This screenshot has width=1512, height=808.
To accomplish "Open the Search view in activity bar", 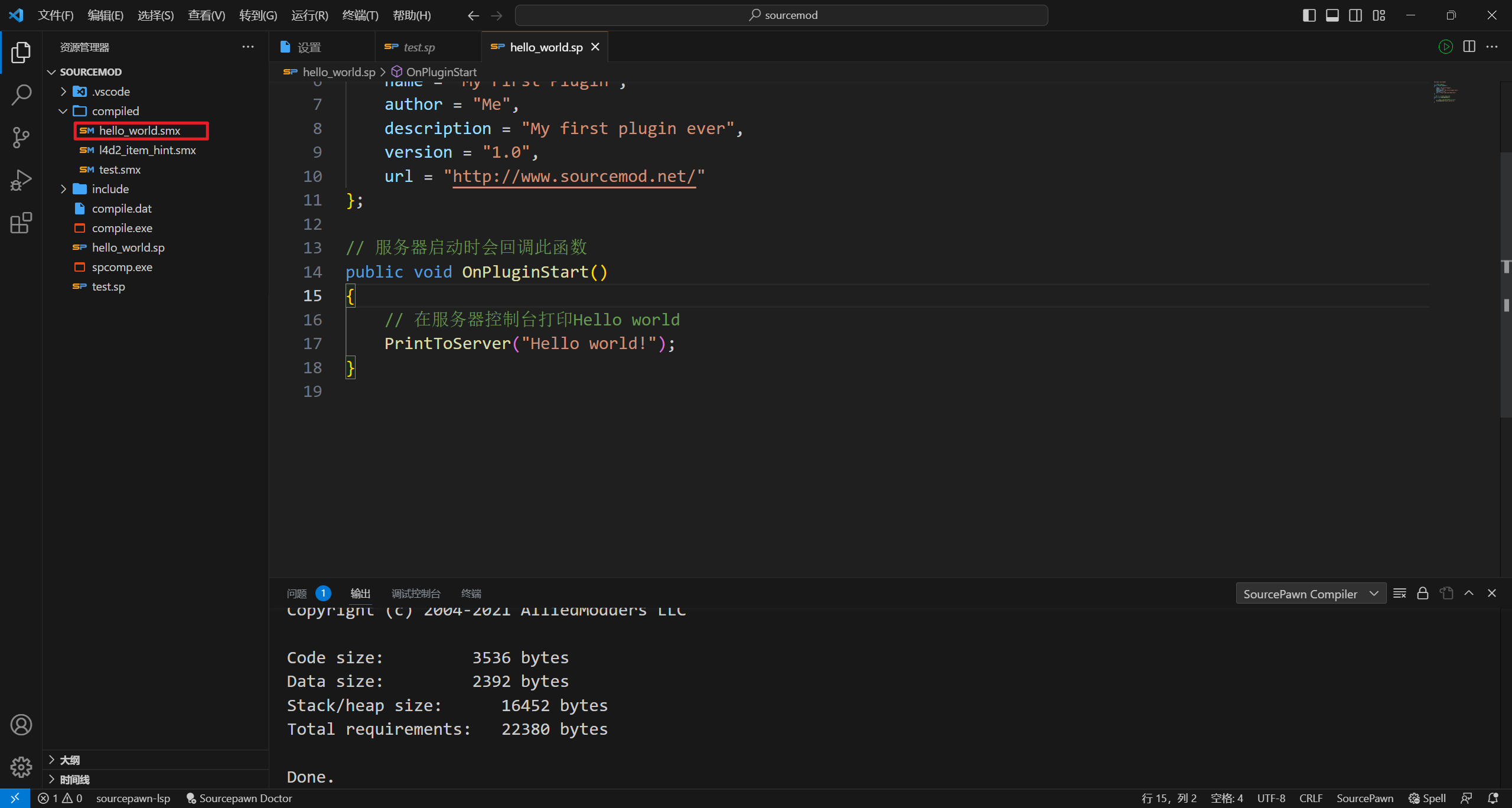I will [x=21, y=95].
